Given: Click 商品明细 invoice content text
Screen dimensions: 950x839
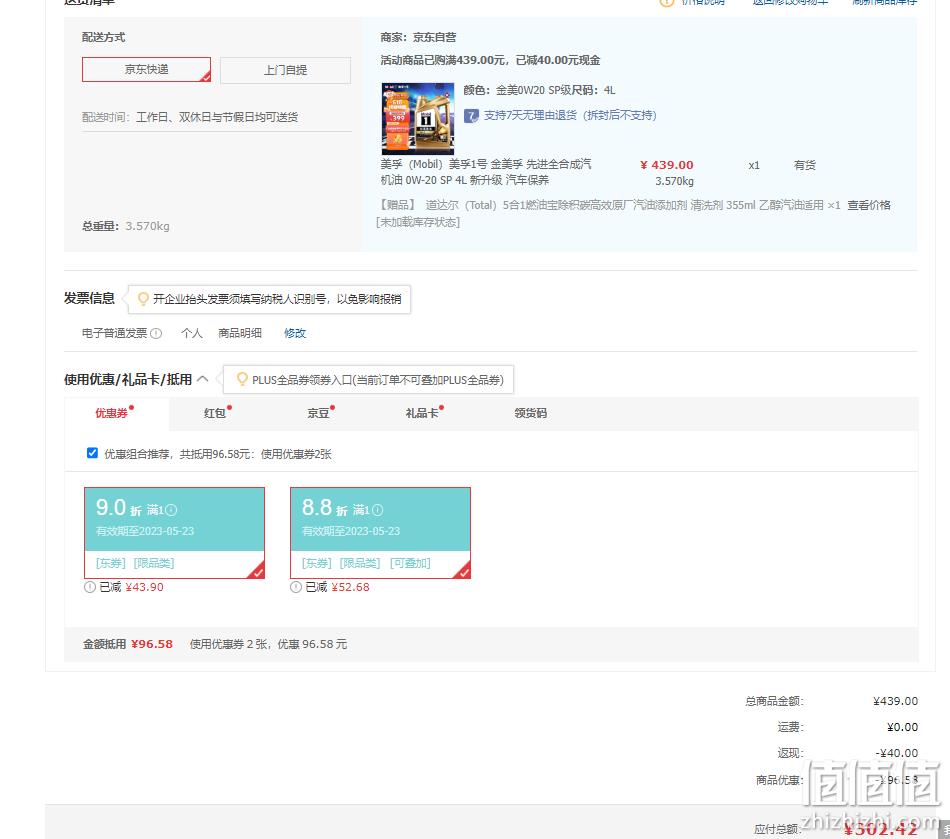Looking at the screenshot, I should (x=240, y=333).
